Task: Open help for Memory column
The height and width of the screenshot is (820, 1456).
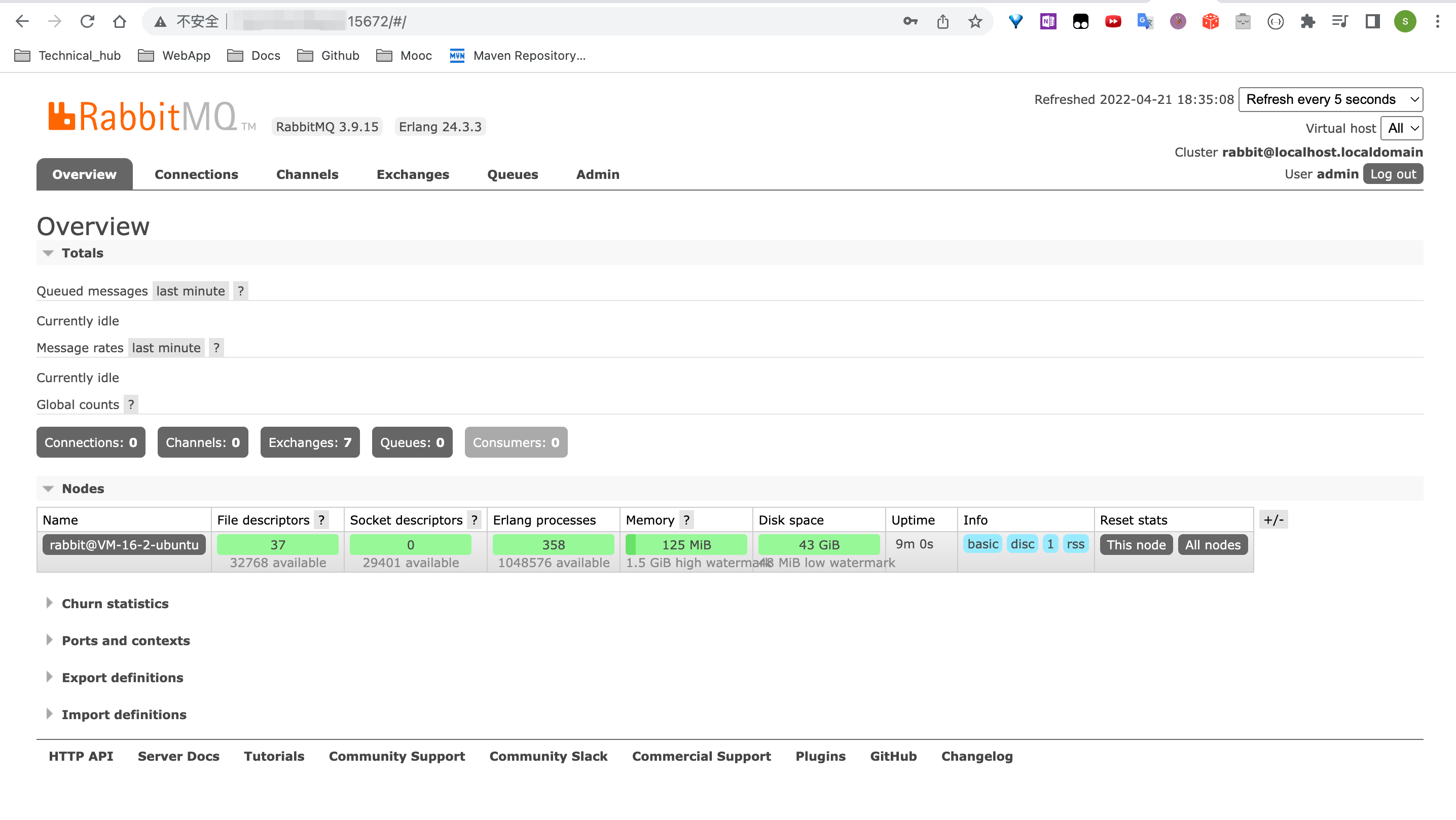Action: (x=686, y=520)
